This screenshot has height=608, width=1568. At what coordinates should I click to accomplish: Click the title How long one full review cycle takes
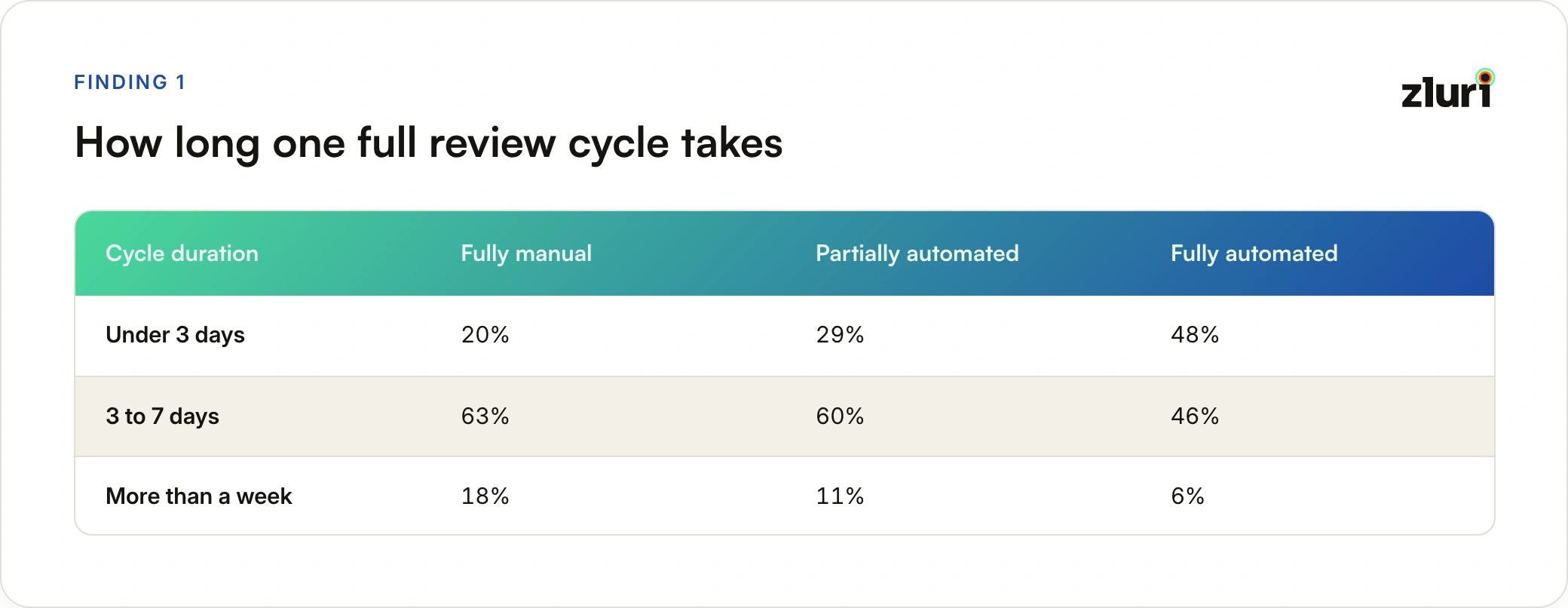tap(428, 143)
